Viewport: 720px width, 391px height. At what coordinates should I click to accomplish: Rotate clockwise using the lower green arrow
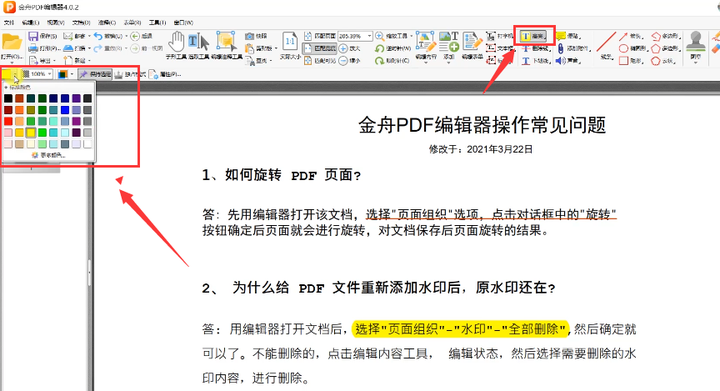pos(379,61)
